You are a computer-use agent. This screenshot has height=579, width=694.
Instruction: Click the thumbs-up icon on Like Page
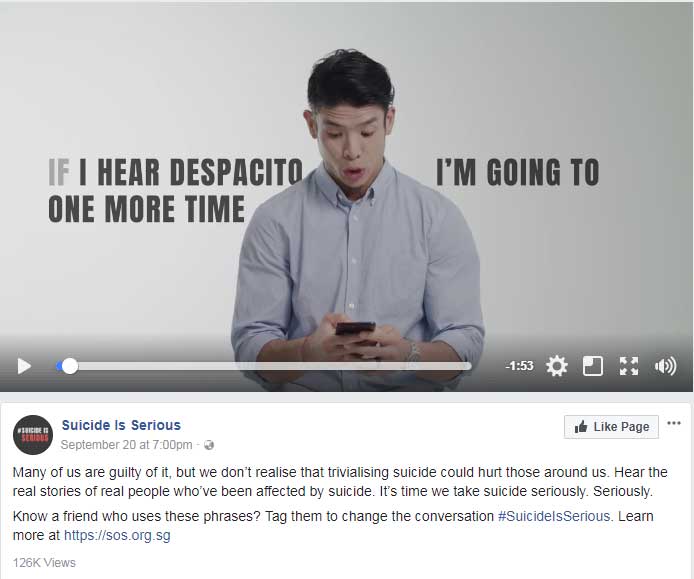(581, 427)
